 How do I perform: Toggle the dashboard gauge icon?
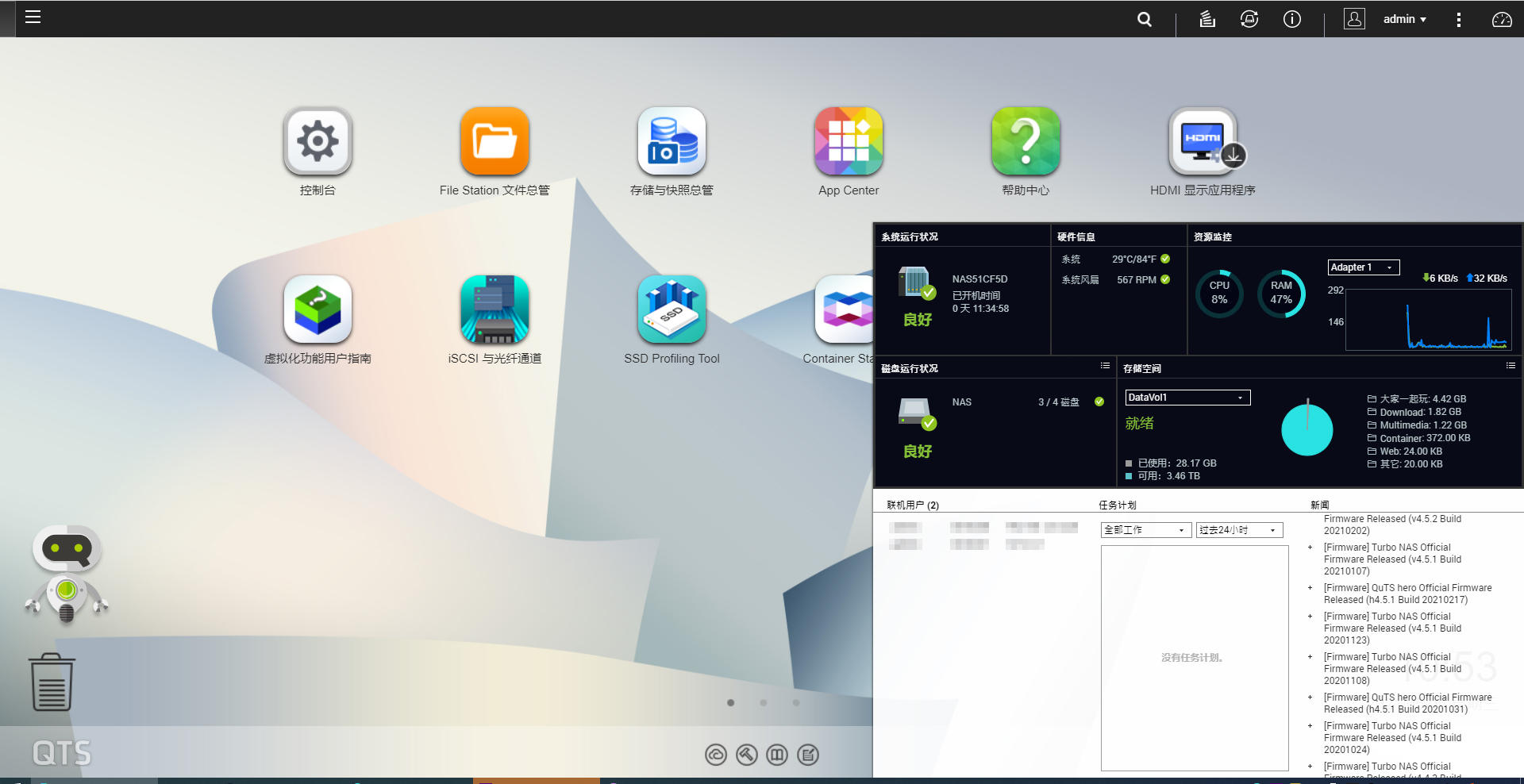pyautogui.click(x=1502, y=19)
